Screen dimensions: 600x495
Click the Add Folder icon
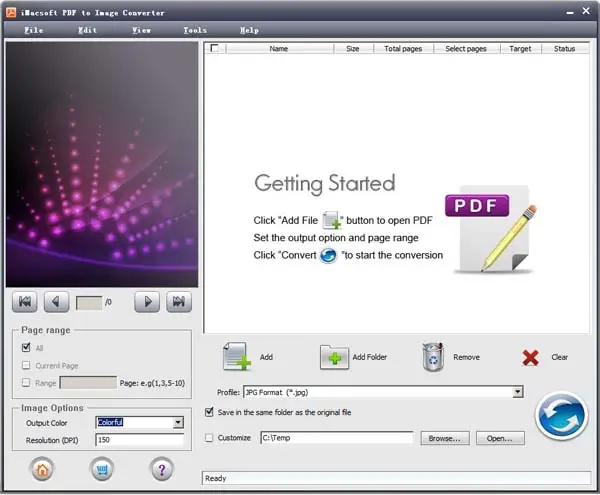coord(334,357)
